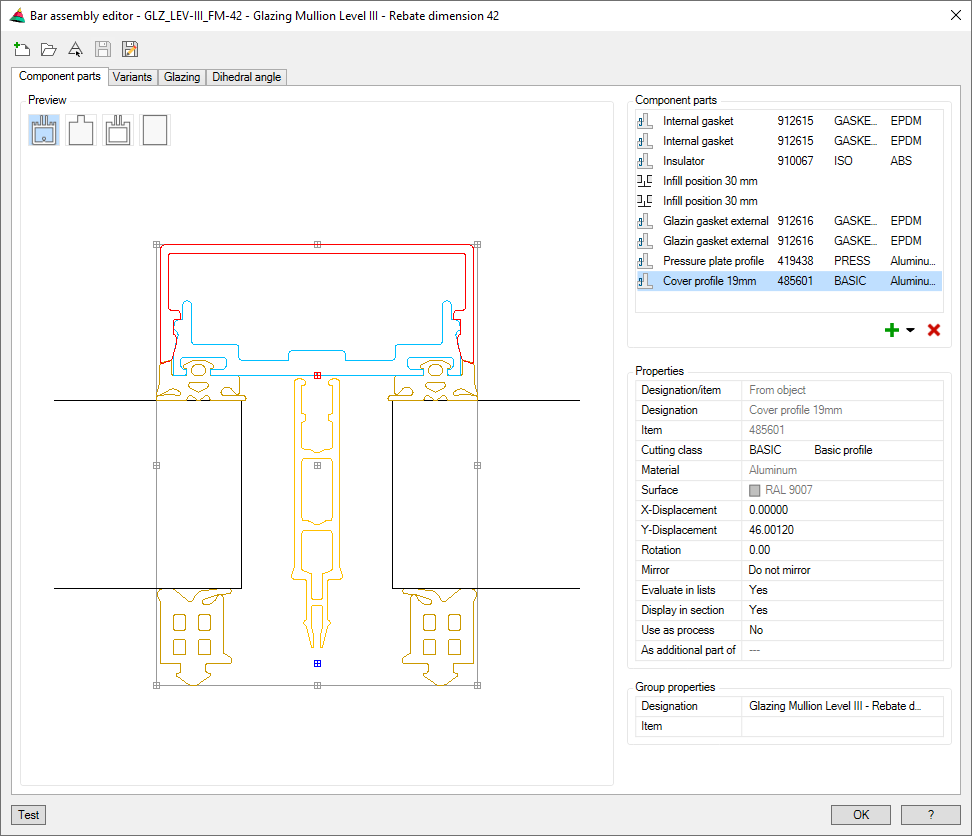
Task: Open the dropdown arrow beside green plus
Action: pyautogui.click(x=910, y=331)
